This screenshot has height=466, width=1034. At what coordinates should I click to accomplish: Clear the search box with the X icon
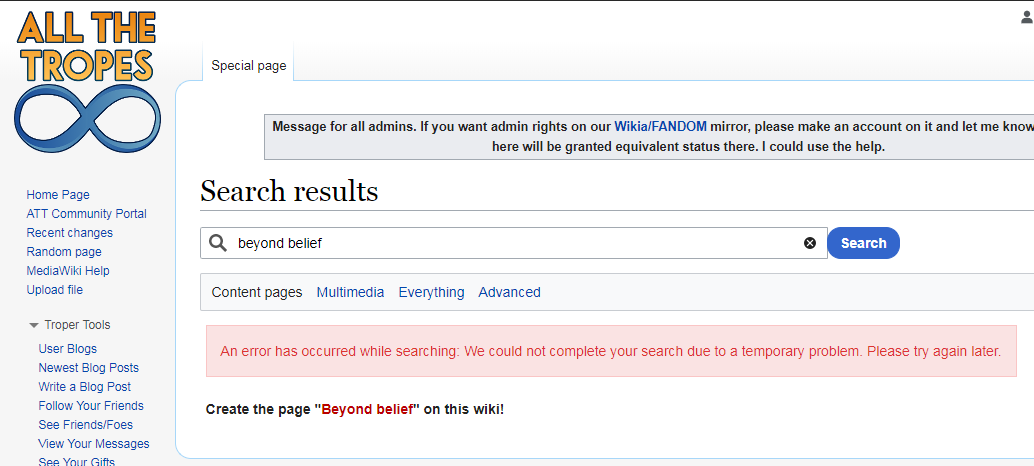[x=810, y=243]
